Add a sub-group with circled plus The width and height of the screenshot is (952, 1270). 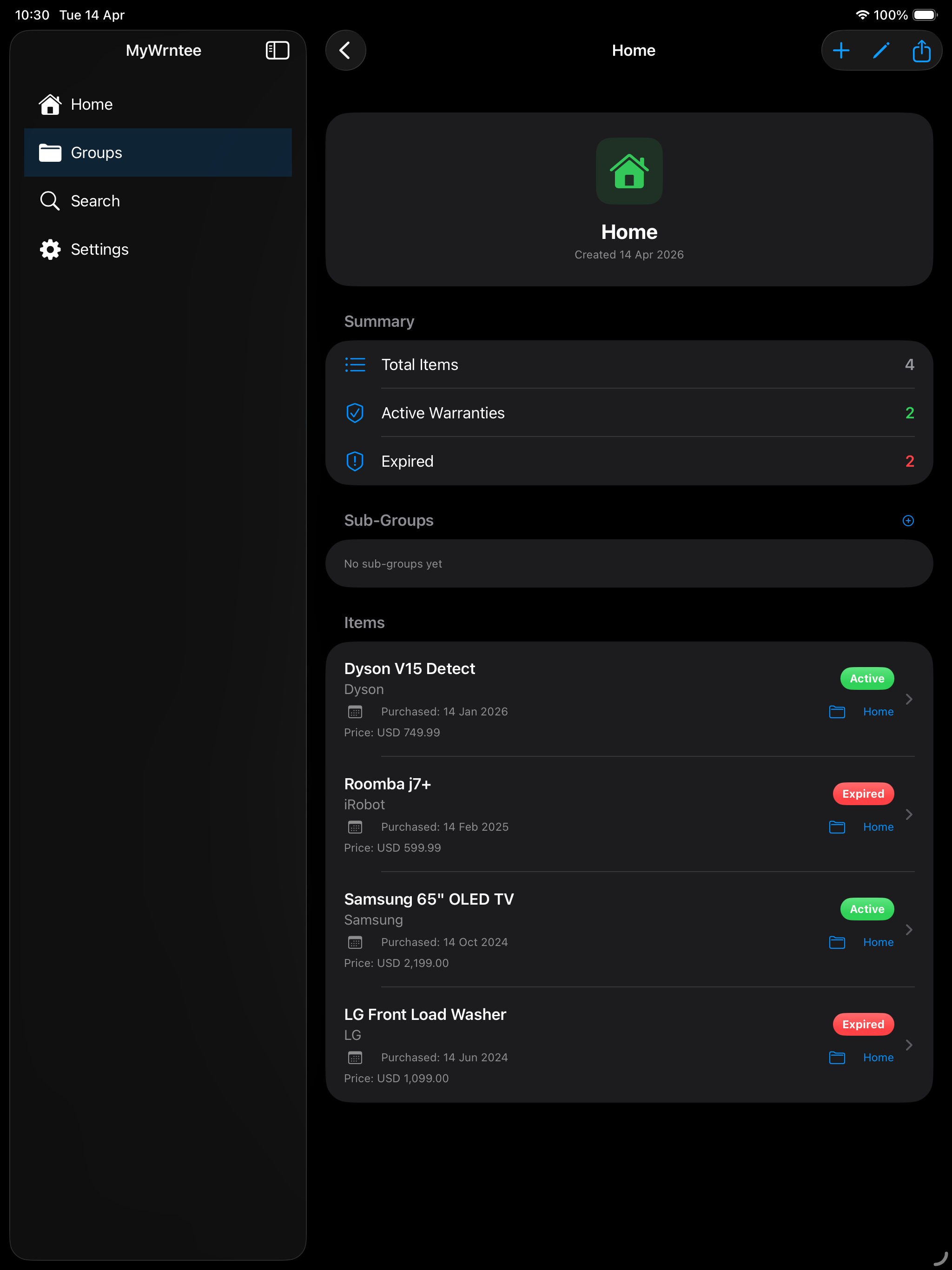click(x=908, y=520)
